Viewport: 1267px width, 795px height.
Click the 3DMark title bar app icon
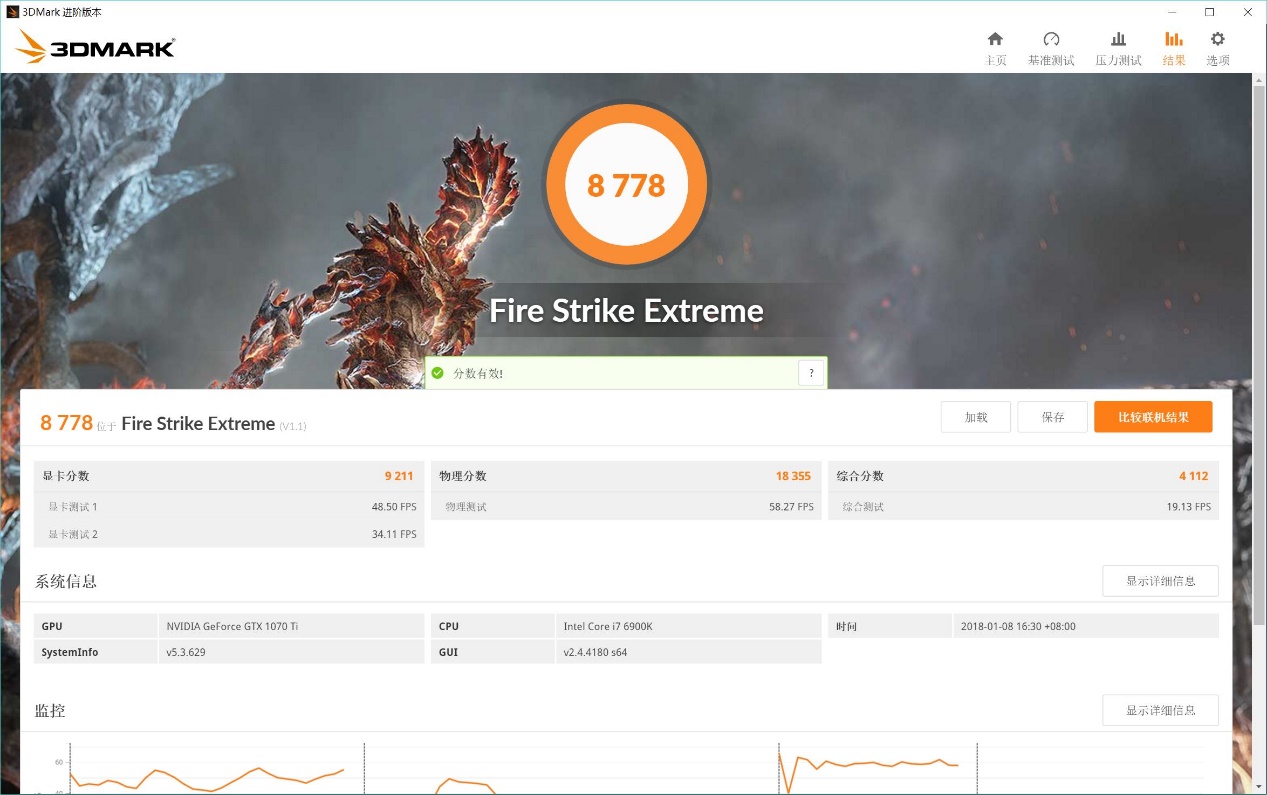12,12
